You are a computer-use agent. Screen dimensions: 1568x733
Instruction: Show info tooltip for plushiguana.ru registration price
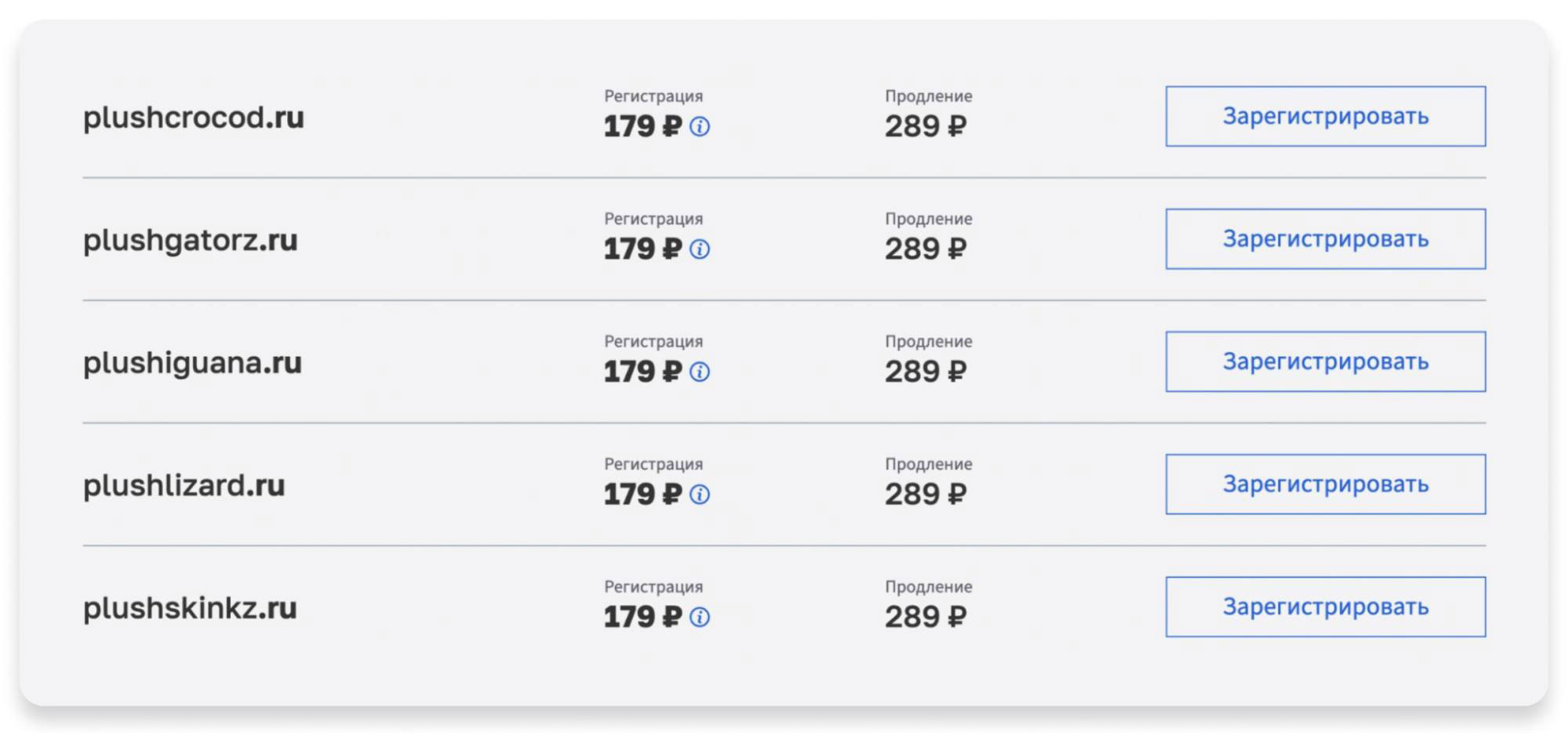[x=700, y=372]
